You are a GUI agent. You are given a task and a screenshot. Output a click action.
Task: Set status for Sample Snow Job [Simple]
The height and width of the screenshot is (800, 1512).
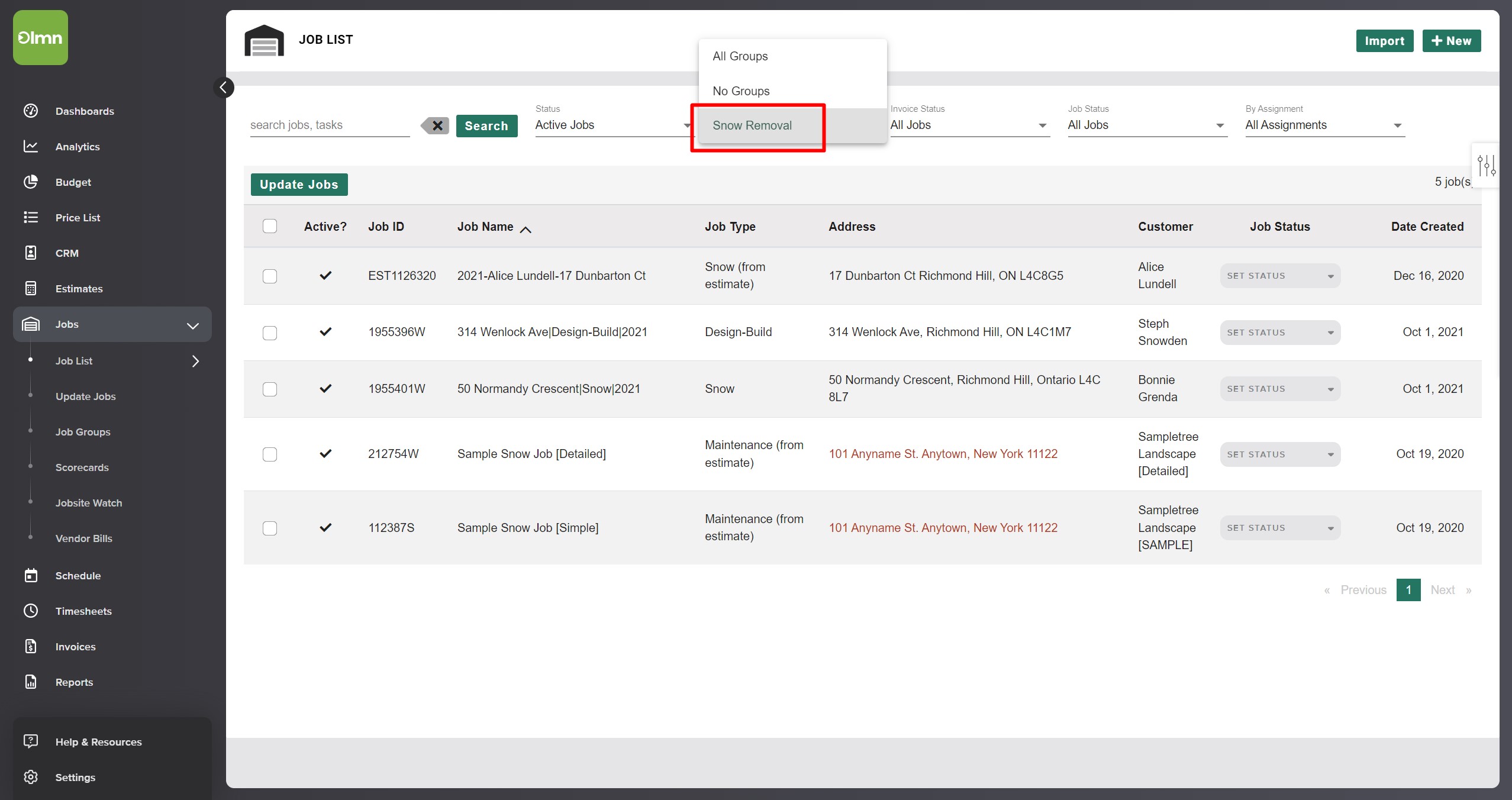pos(1279,528)
